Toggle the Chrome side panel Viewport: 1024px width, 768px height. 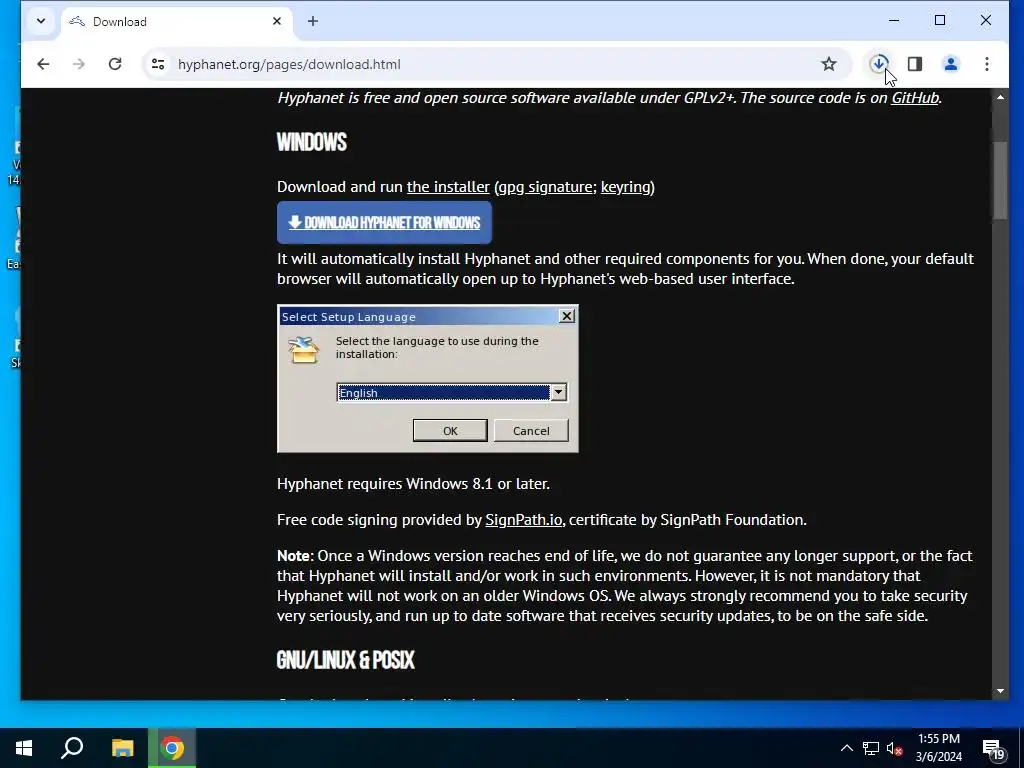pyautogui.click(x=915, y=64)
